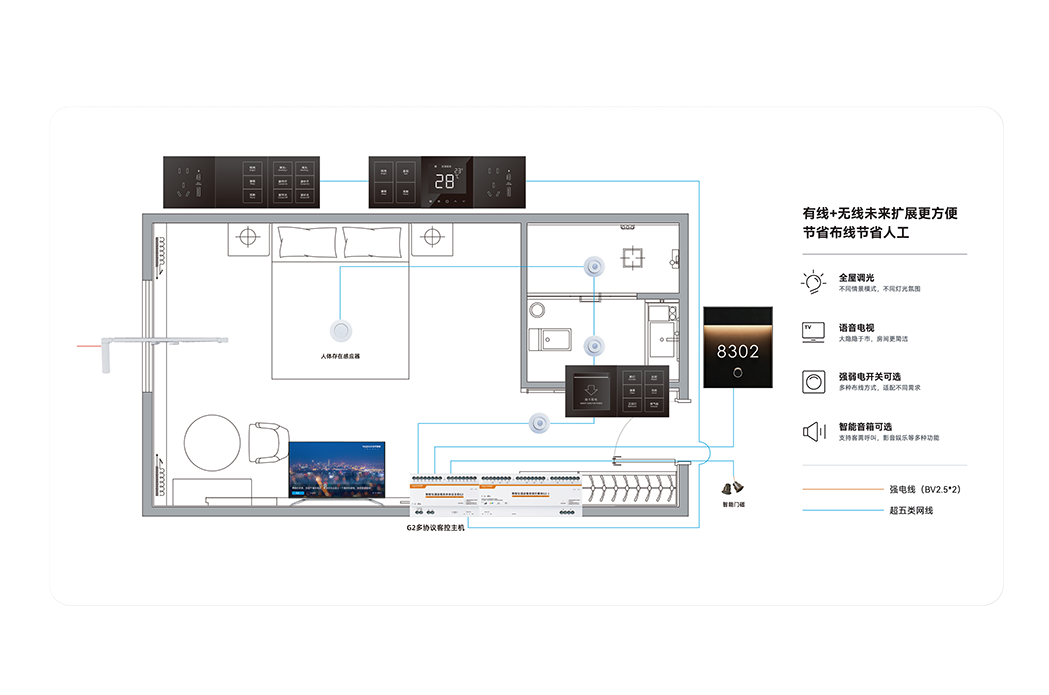Screen dimensions: 1049x695
Task: Click the speaker icon beside 智能音箱可选
Action: (x=814, y=431)
